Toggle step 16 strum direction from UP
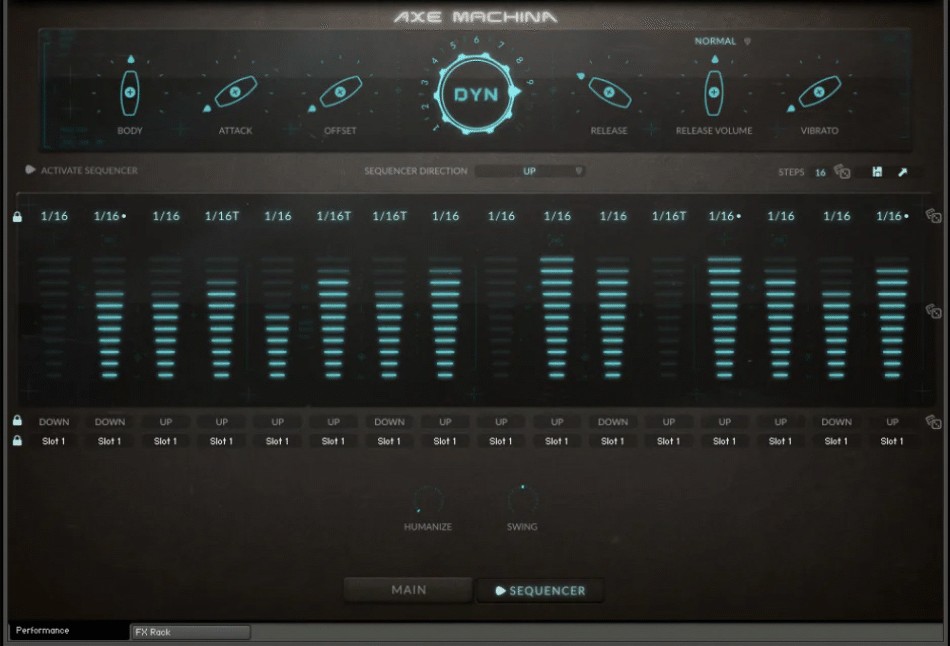The width and height of the screenshot is (950, 646). [x=892, y=422]
